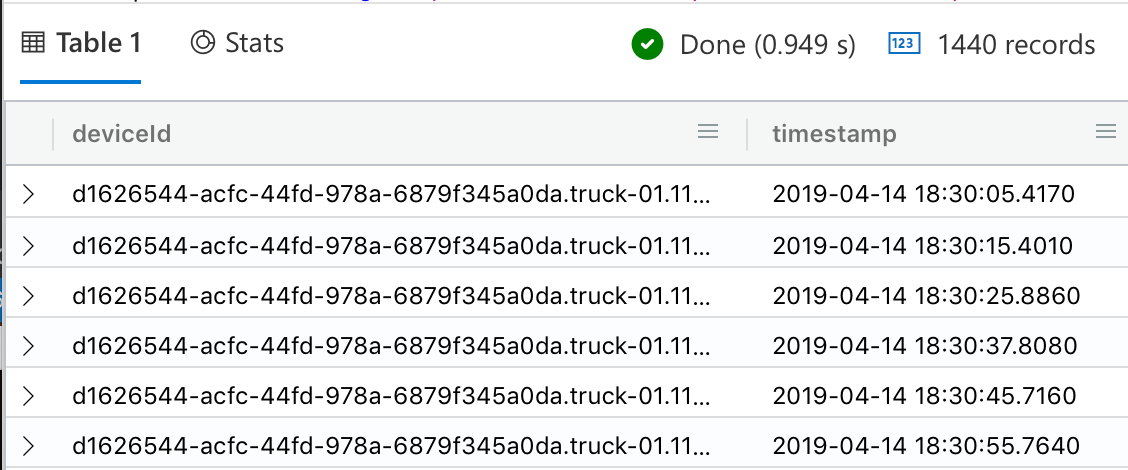Open the timestamp column menu icon
Screen dimensions: 1128x470
coord(1106,131)
